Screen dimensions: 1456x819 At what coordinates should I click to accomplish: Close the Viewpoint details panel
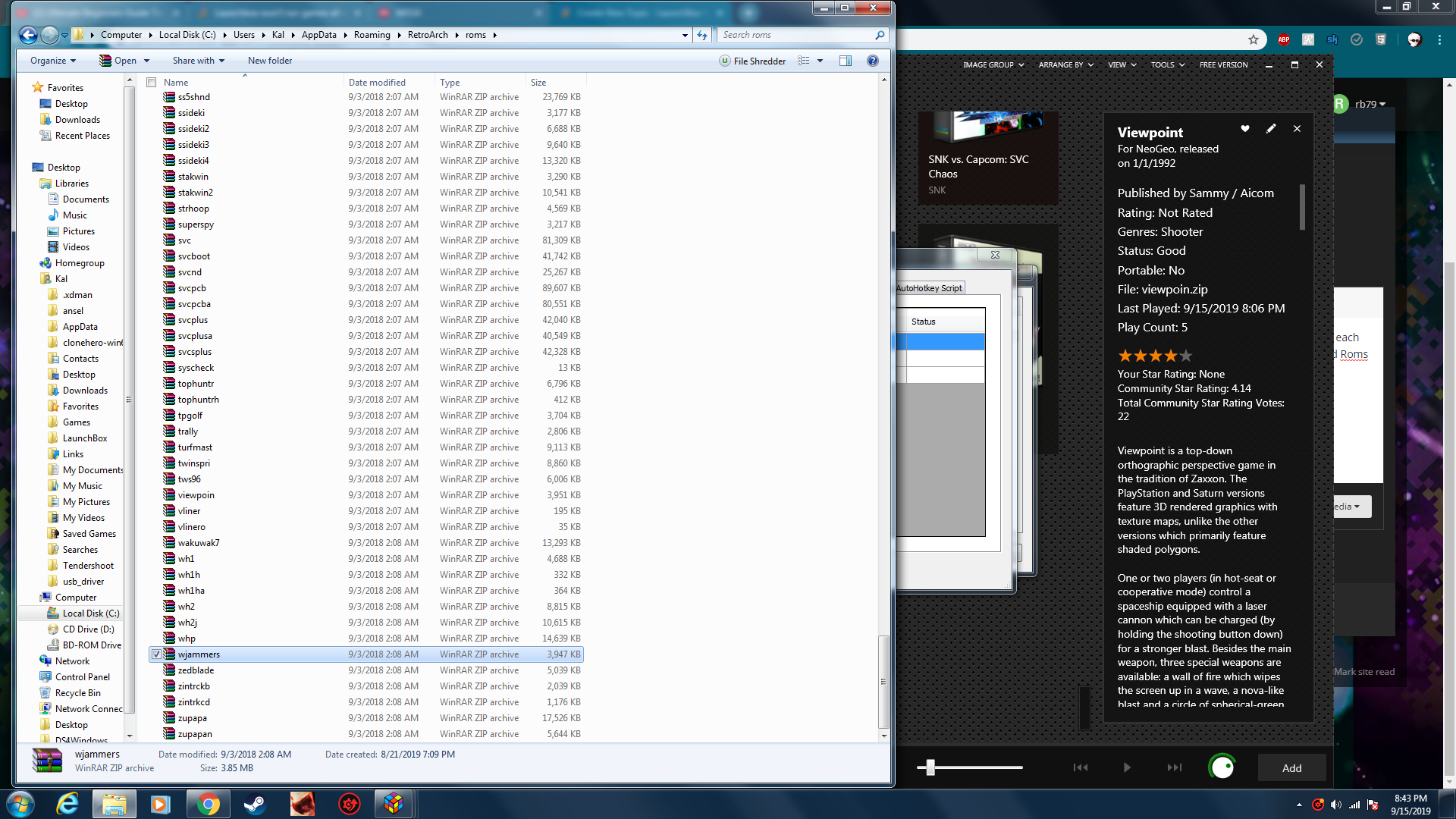pos(1297,129)
